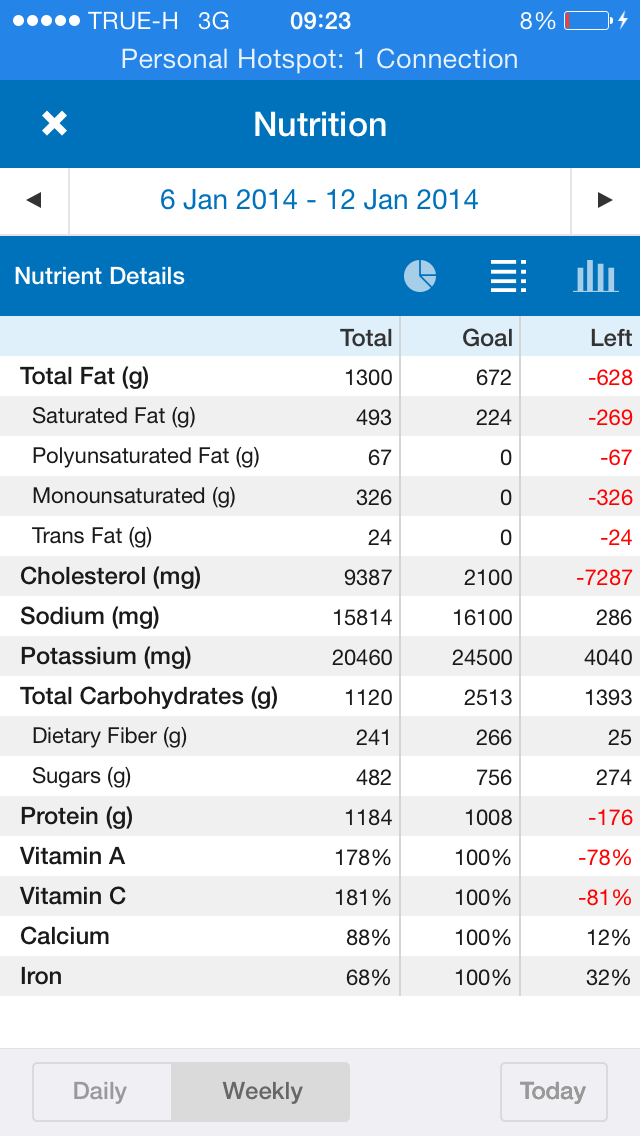Tap the Total column header
The width and height of the screenshot is (640, 1136).
pyautogui.click(x=366, y=338)
